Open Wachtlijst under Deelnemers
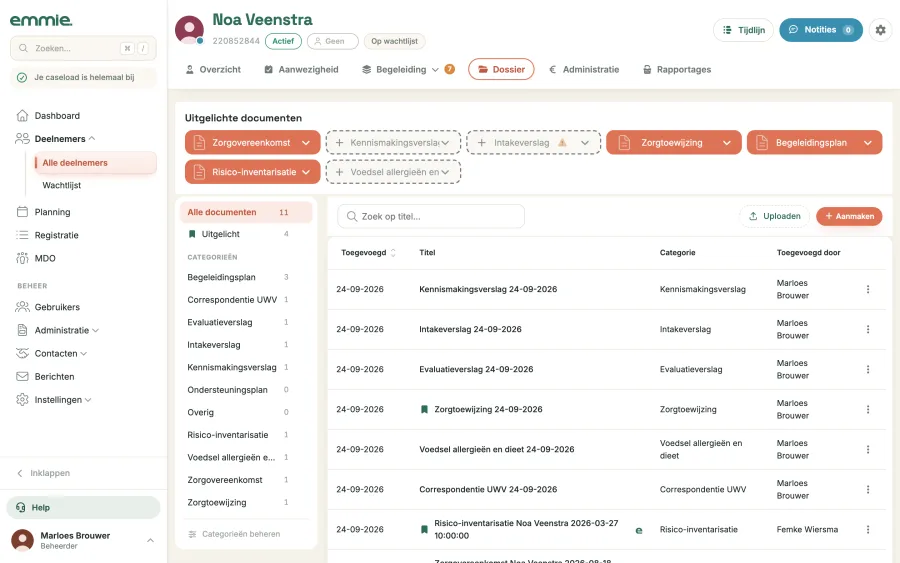The width and height of the screenshot is (900, 563). pyautogui.click(x=61, y=185)
